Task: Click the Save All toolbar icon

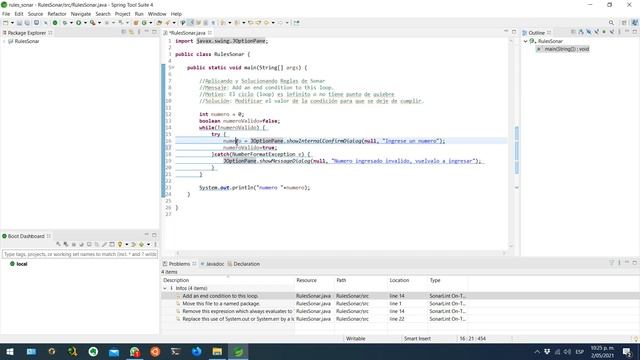Action: click(27, 23)
